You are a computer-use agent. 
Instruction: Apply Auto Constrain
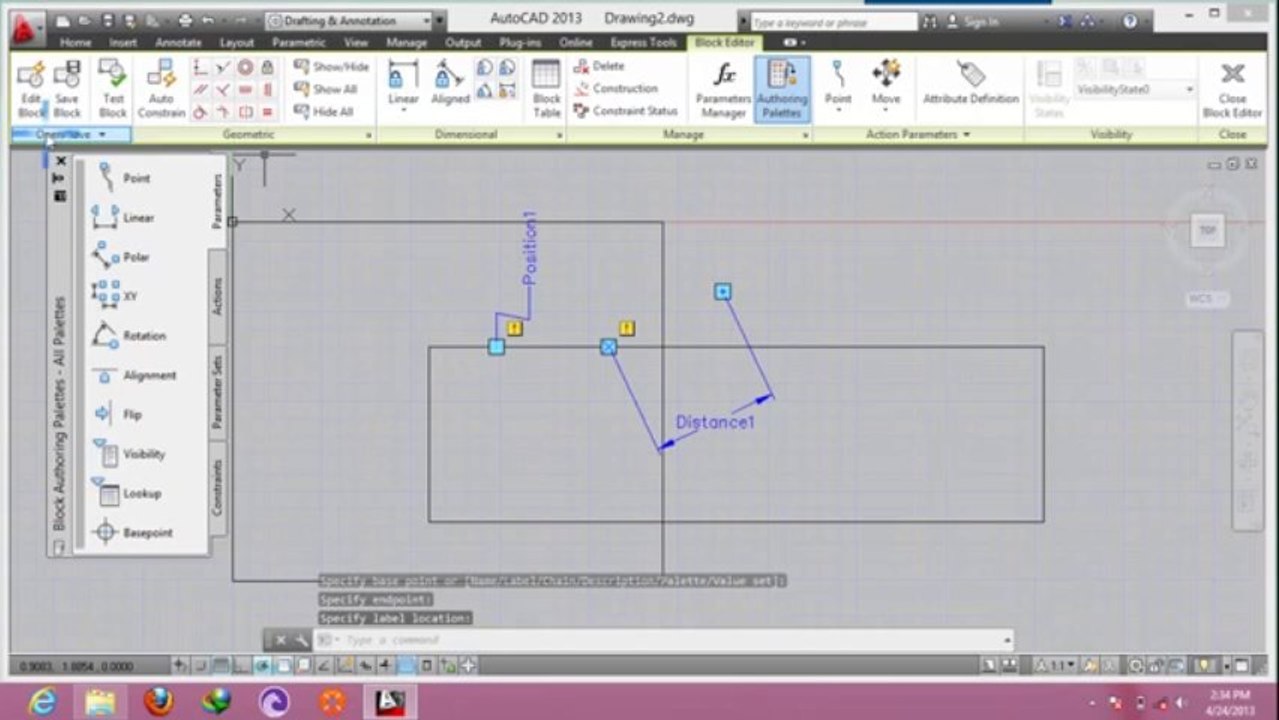click(x=161, y=89)
